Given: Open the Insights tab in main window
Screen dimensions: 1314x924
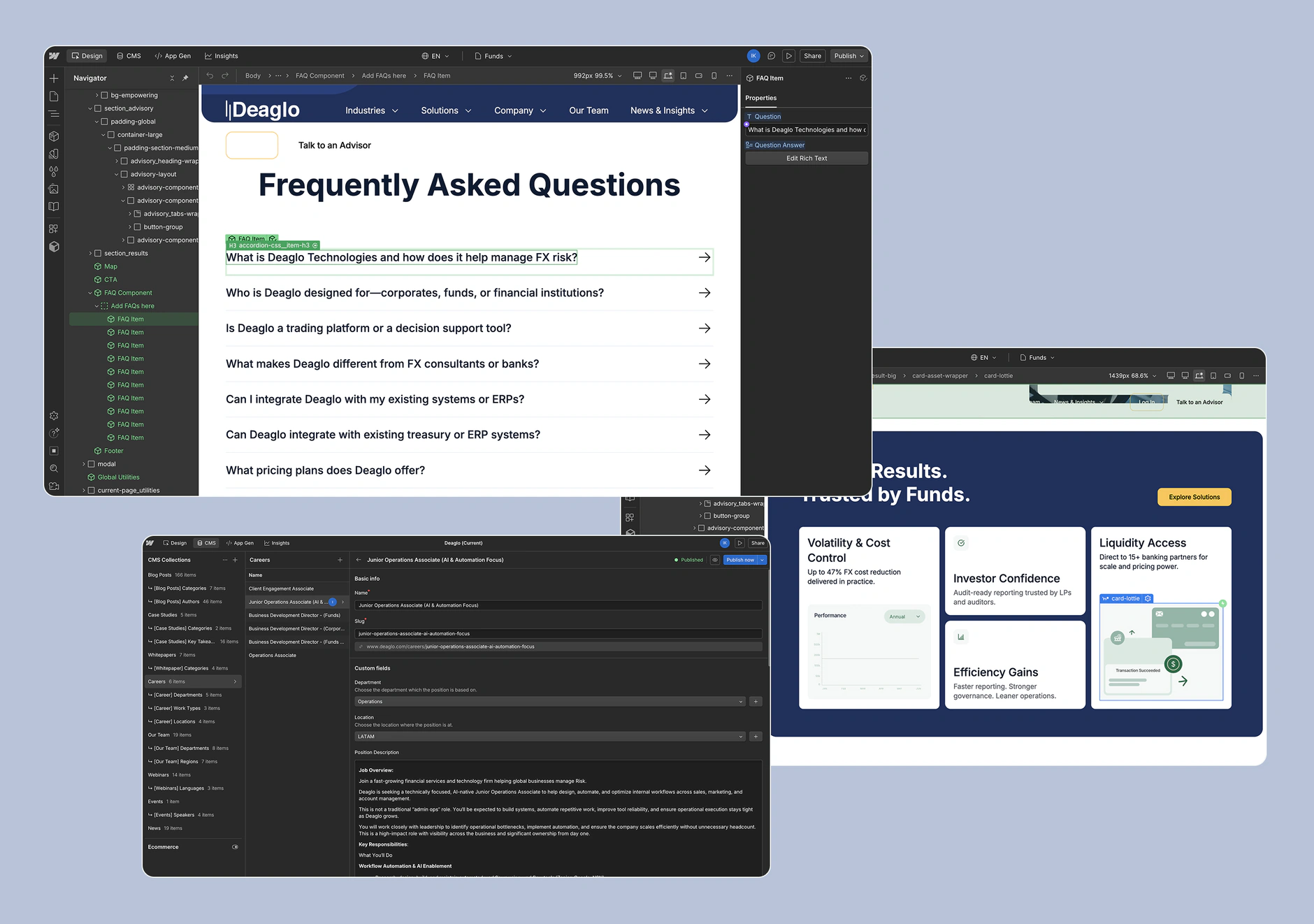Looking at the screenshot, I should pyautogui.click(x=222, y=56).
